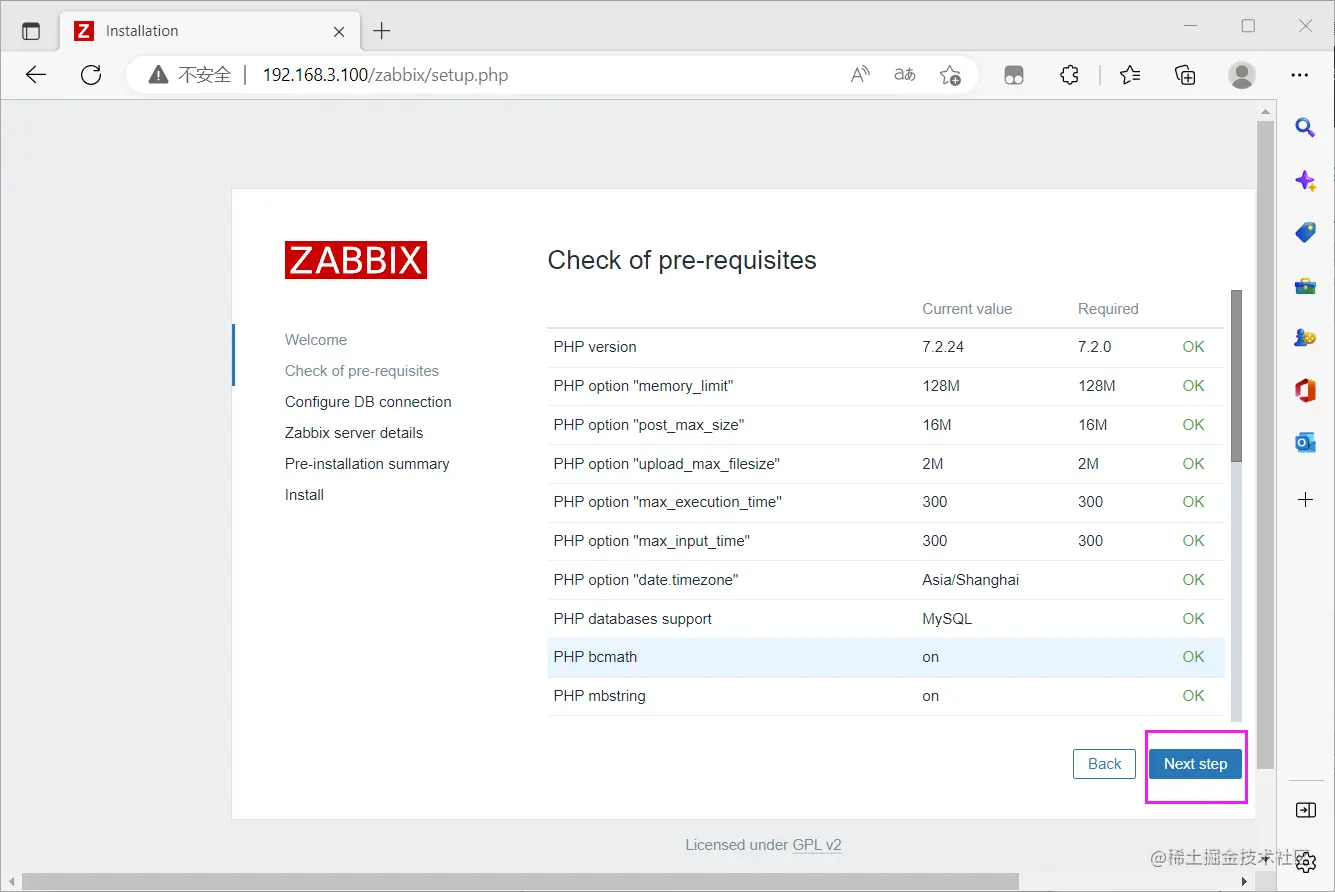The image size is (1335, 892).
Task: Open sidebar Discover sparkle icon
Action: [x=1305, y=180]
